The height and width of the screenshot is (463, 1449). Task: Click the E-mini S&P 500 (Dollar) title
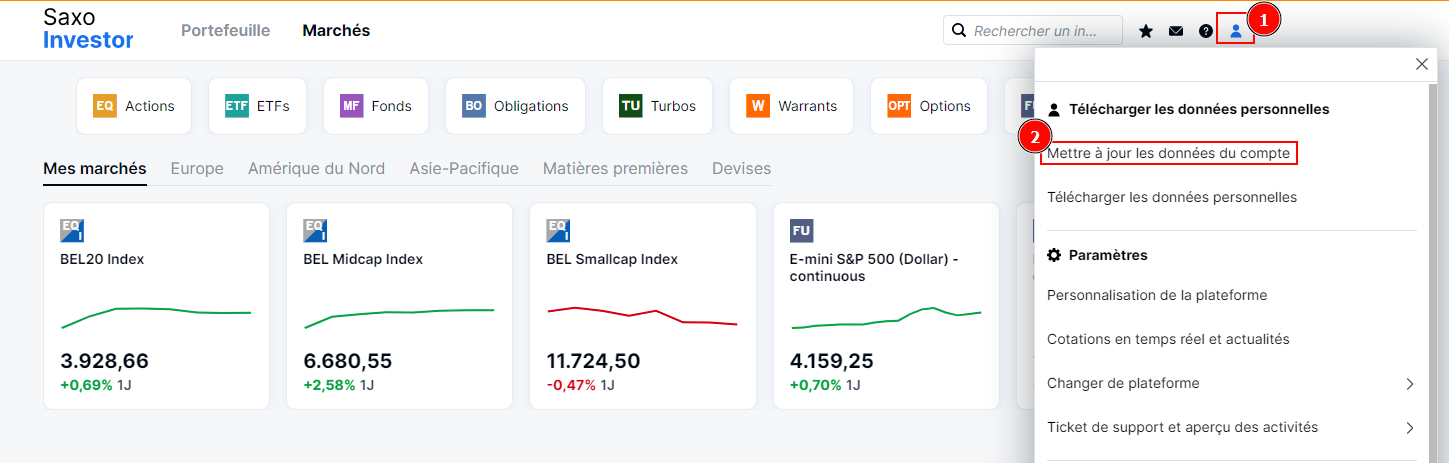pos(873,268)
